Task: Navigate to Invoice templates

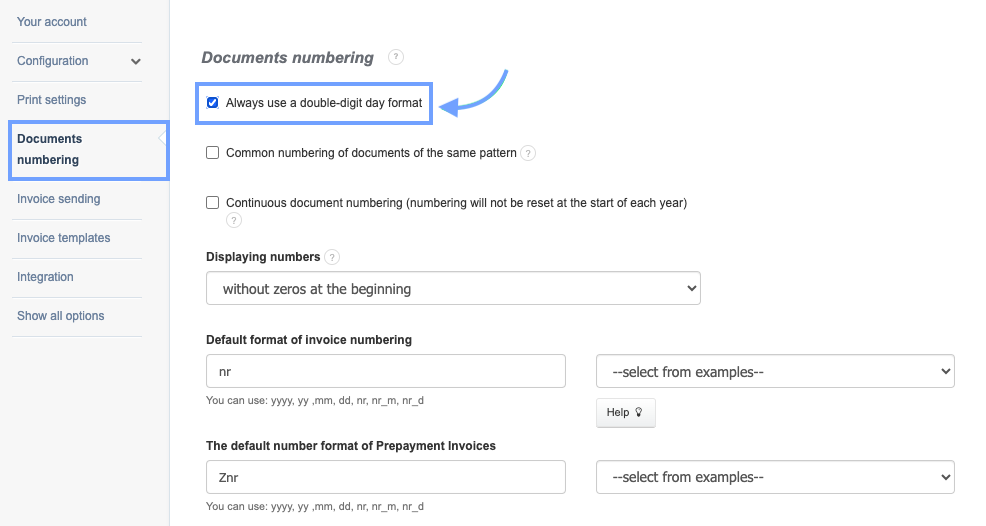Action: [x=64, y=238]
